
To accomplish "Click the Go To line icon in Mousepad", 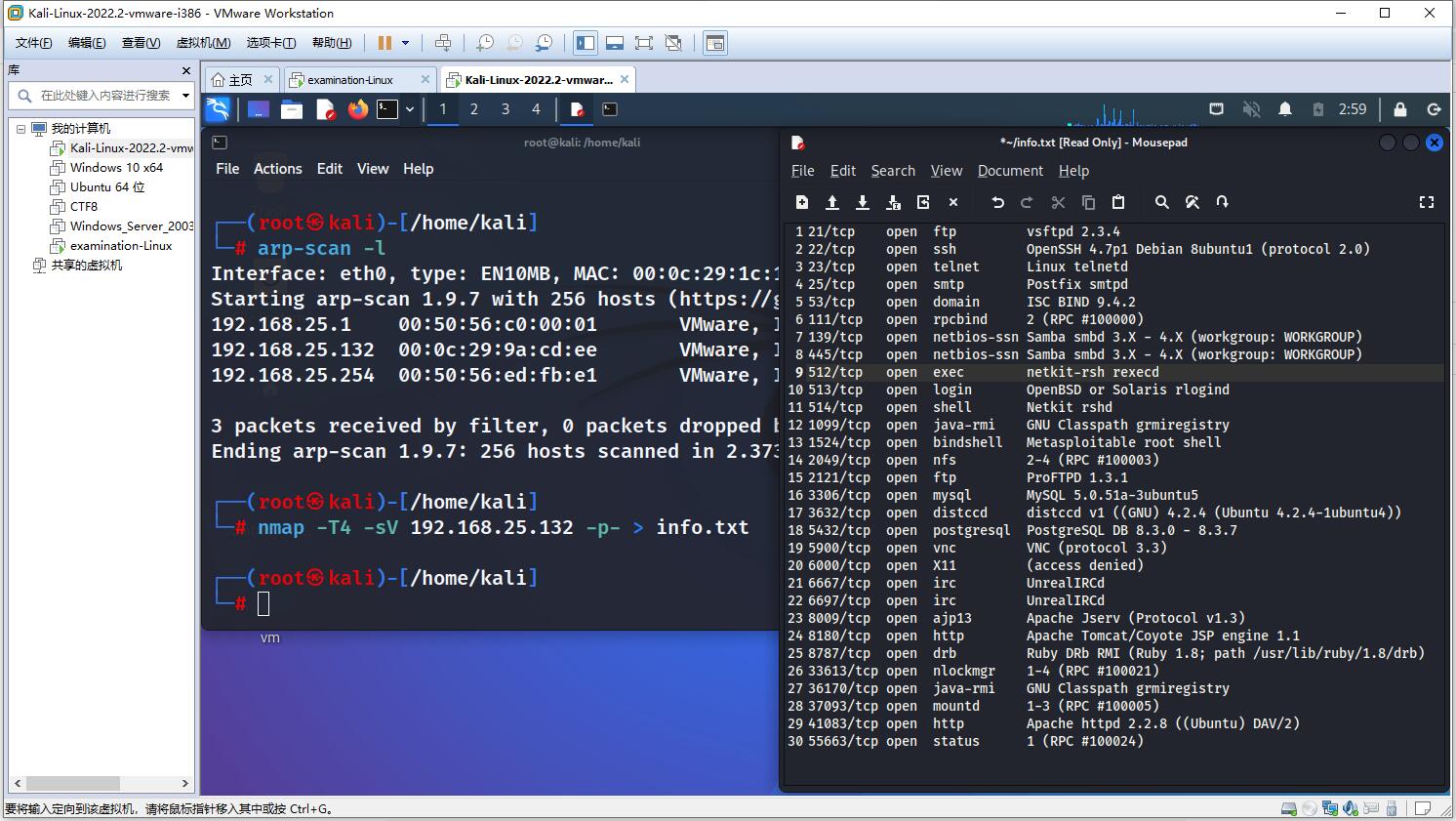I will point(1222,202).
